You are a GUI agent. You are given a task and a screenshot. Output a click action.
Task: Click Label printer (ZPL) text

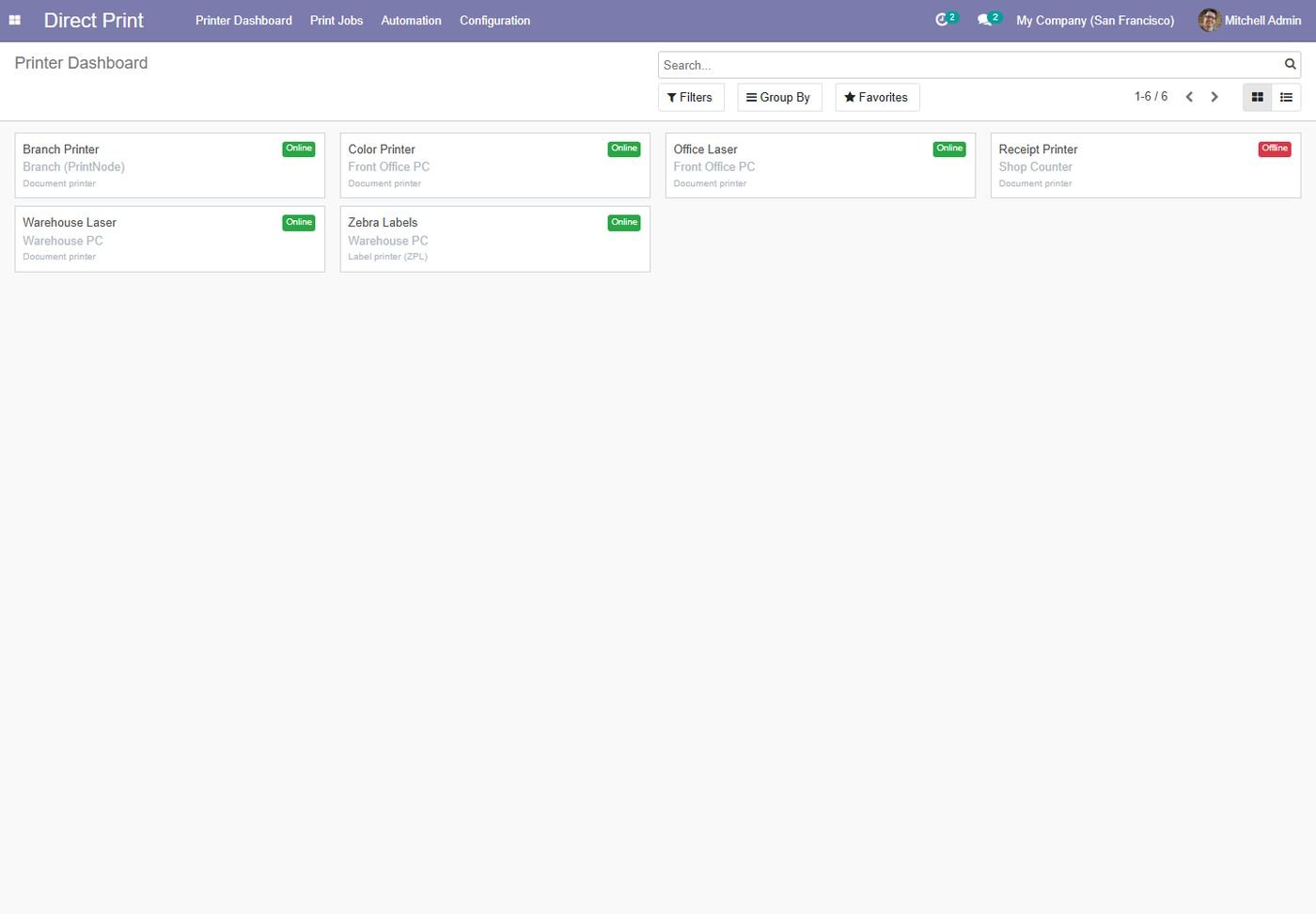(387, 257)
